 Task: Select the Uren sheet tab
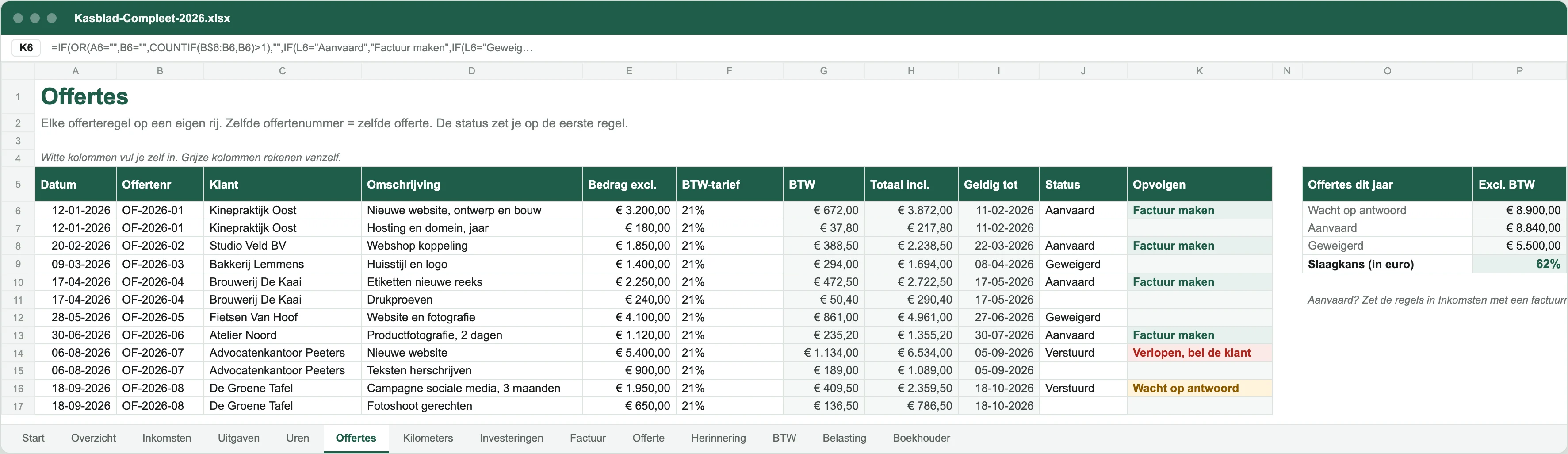coord(298,438)
